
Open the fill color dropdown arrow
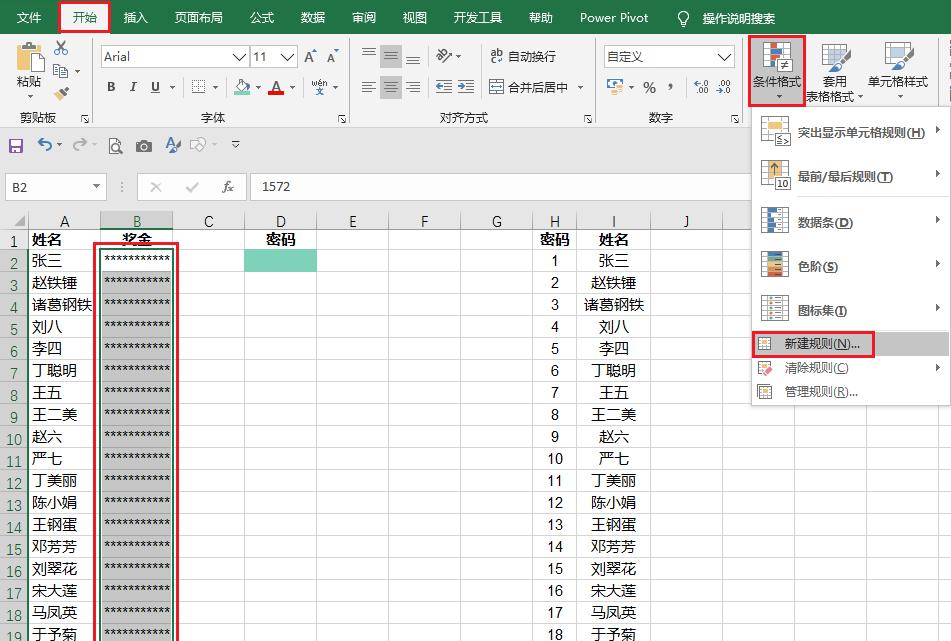(x=258, y=88)
